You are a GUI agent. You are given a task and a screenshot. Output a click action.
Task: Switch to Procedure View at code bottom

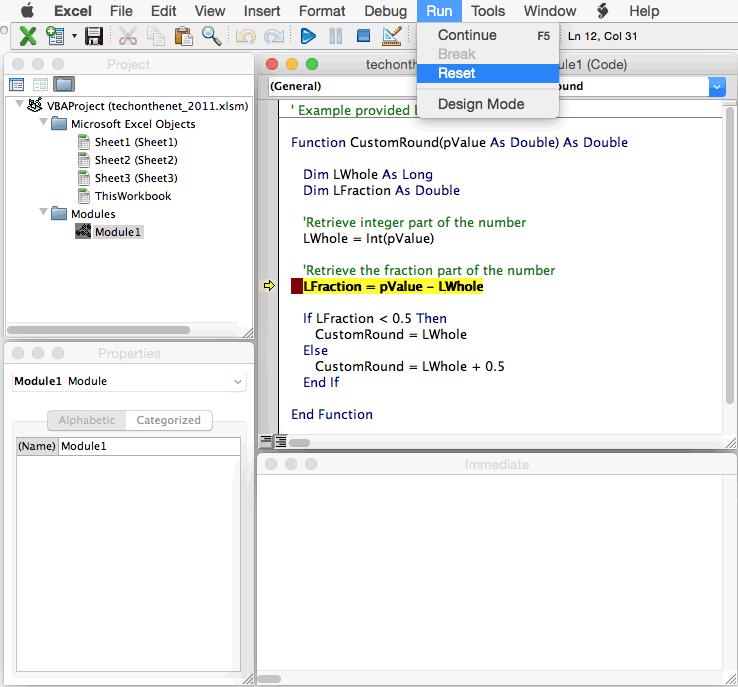pyautogui.click(x=266, y=440)
